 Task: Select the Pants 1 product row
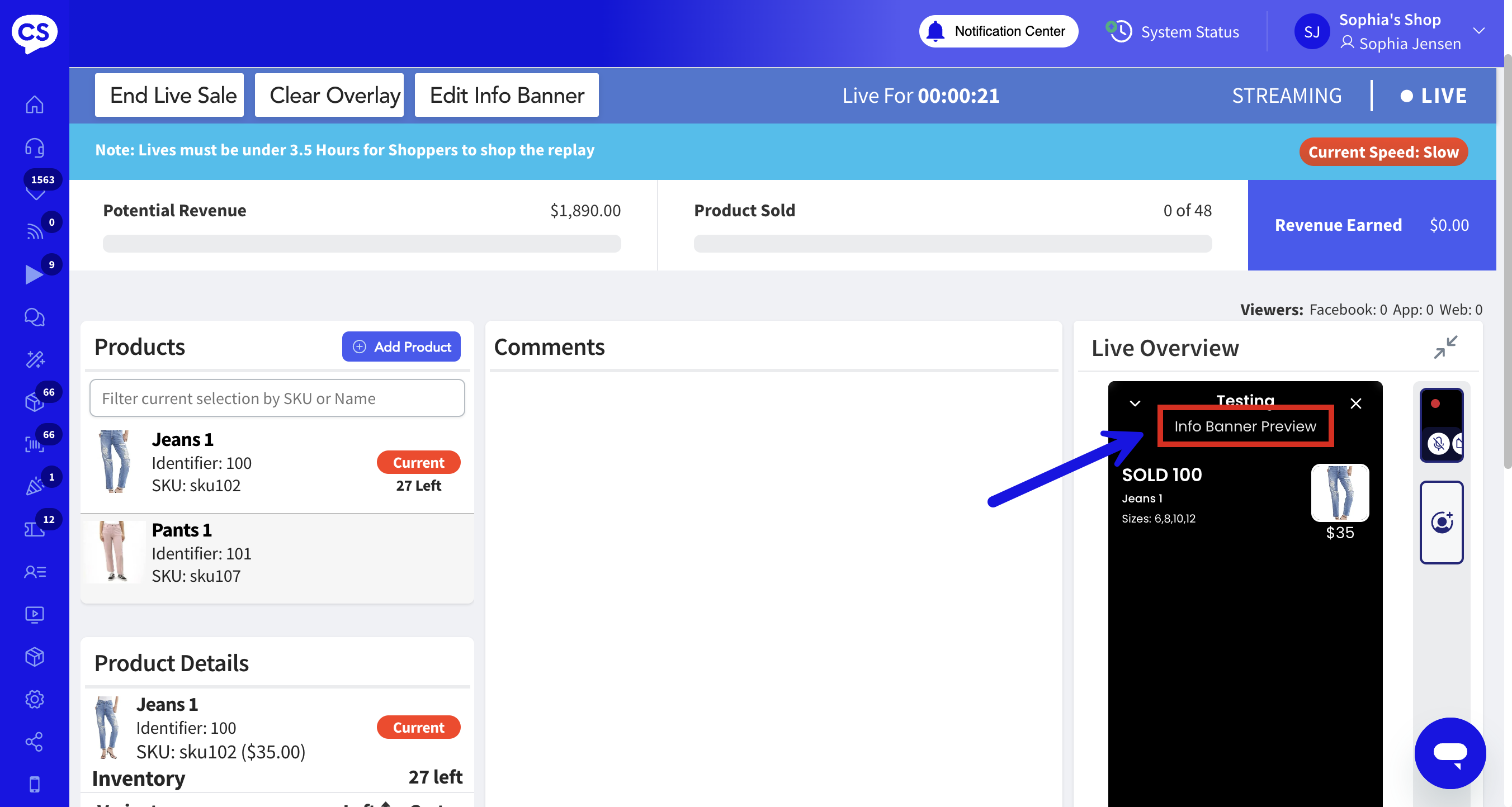coord(277,553)
